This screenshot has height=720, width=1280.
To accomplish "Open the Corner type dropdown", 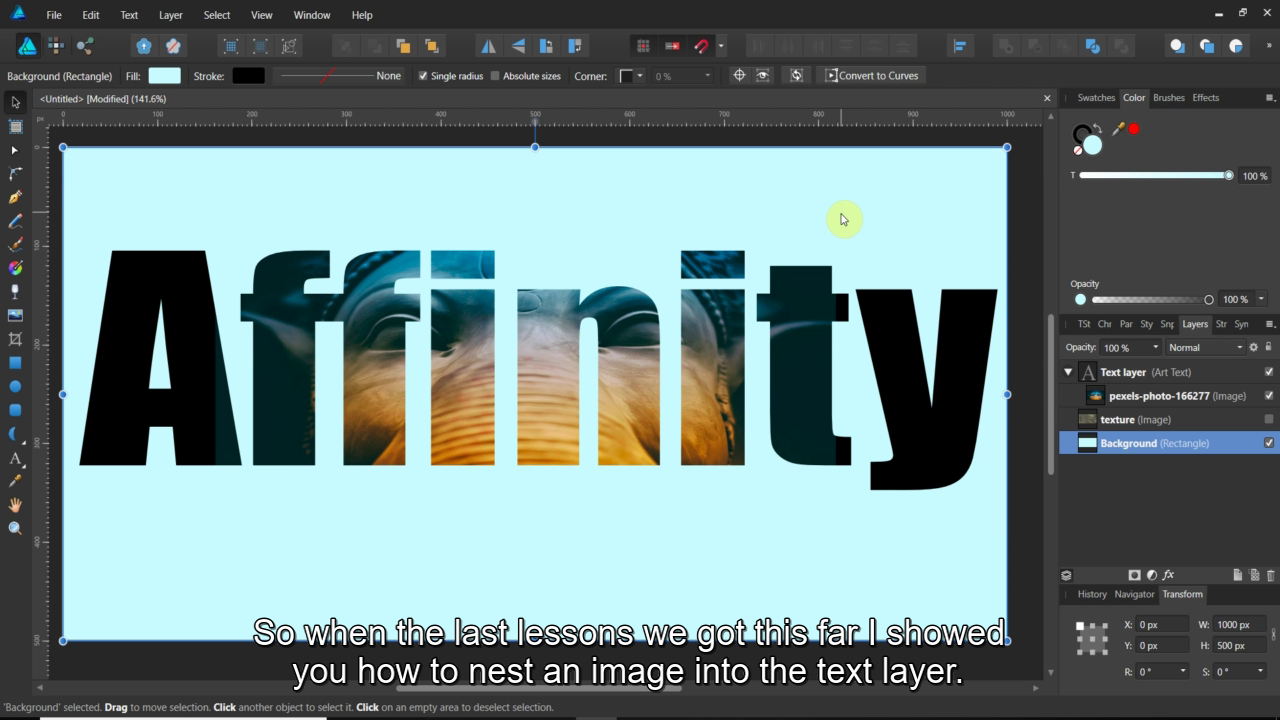I will tap(632, 76).
